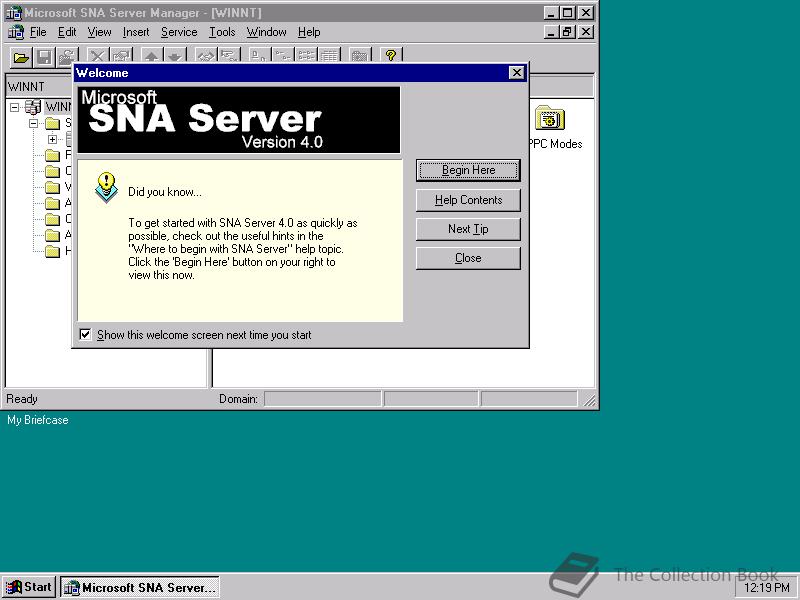The image size is (800, 600).
Task: Close the Welcome dialog with X
Action: click(x=517, y=73)
